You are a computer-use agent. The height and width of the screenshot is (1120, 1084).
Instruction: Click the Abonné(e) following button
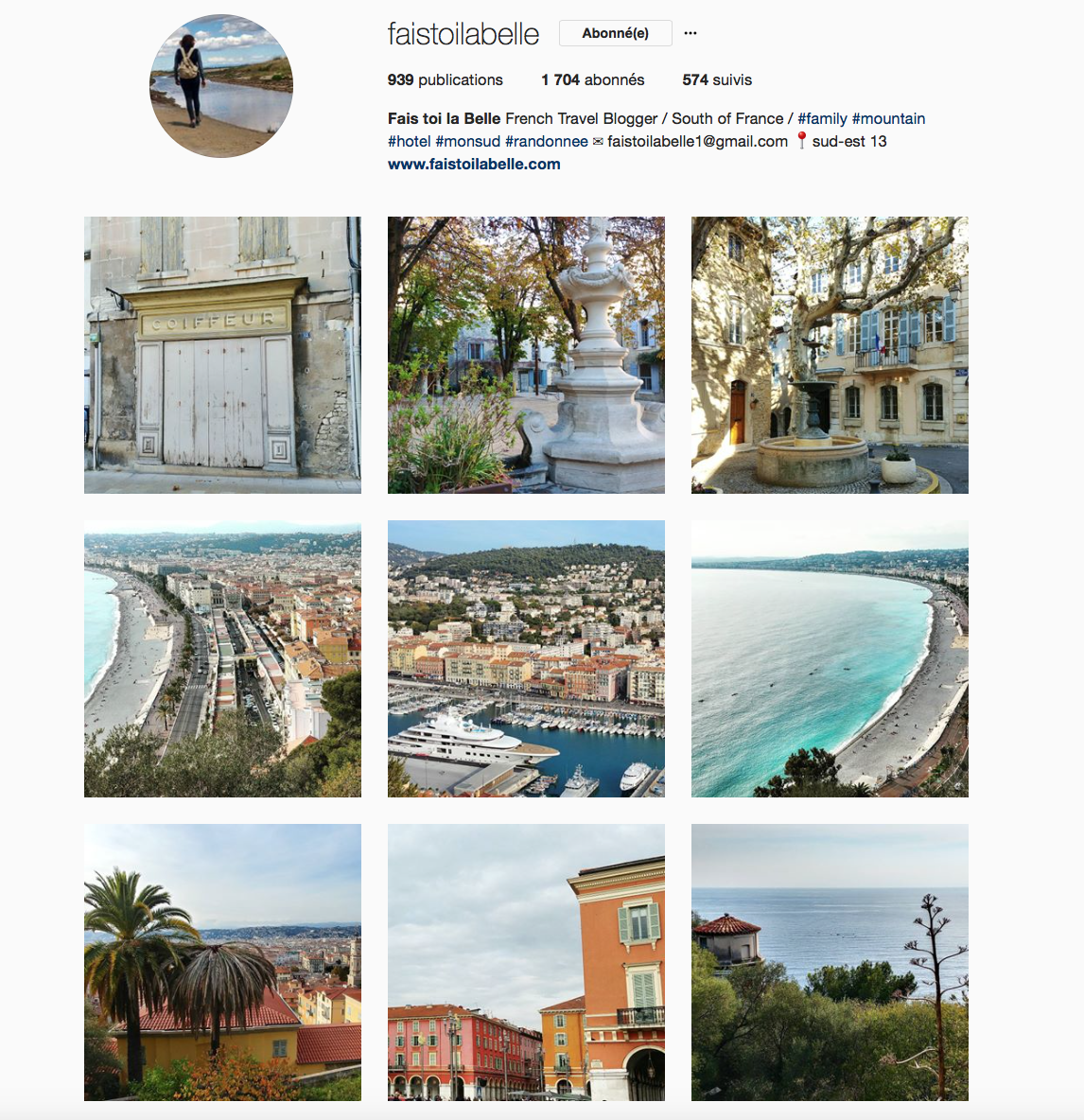coord(616,33)
